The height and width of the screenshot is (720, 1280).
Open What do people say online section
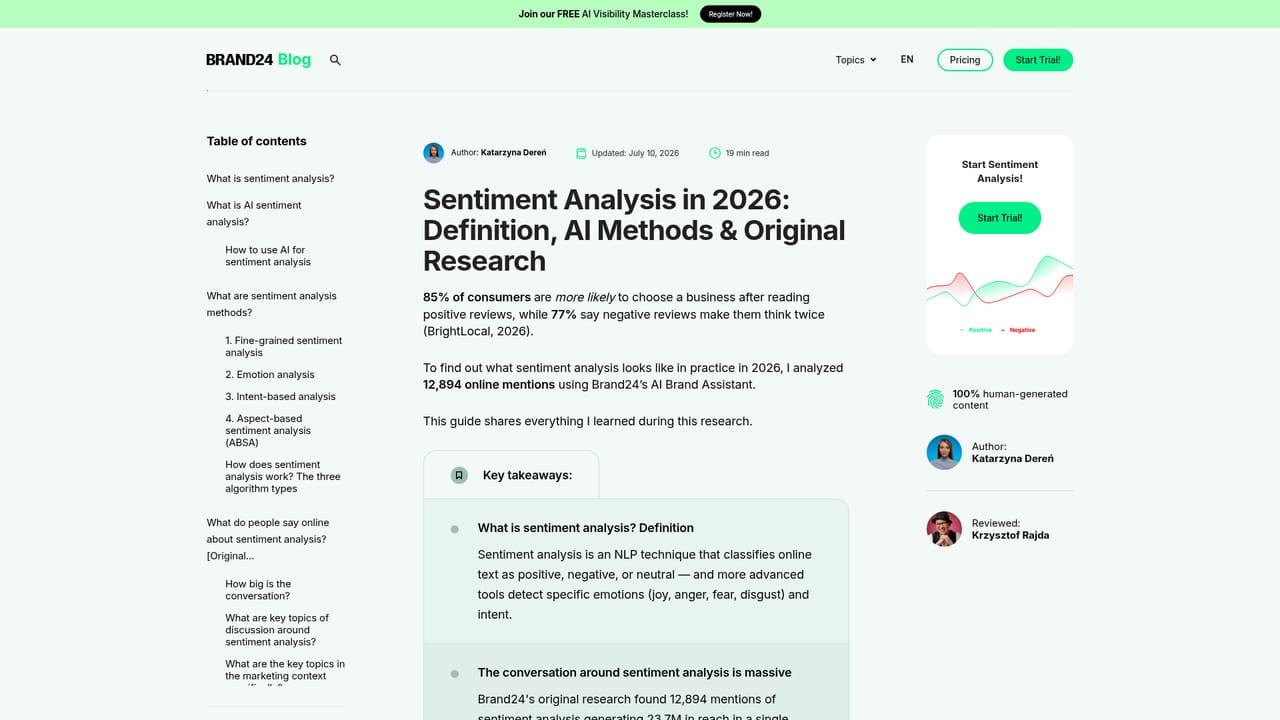pos(268,539)
